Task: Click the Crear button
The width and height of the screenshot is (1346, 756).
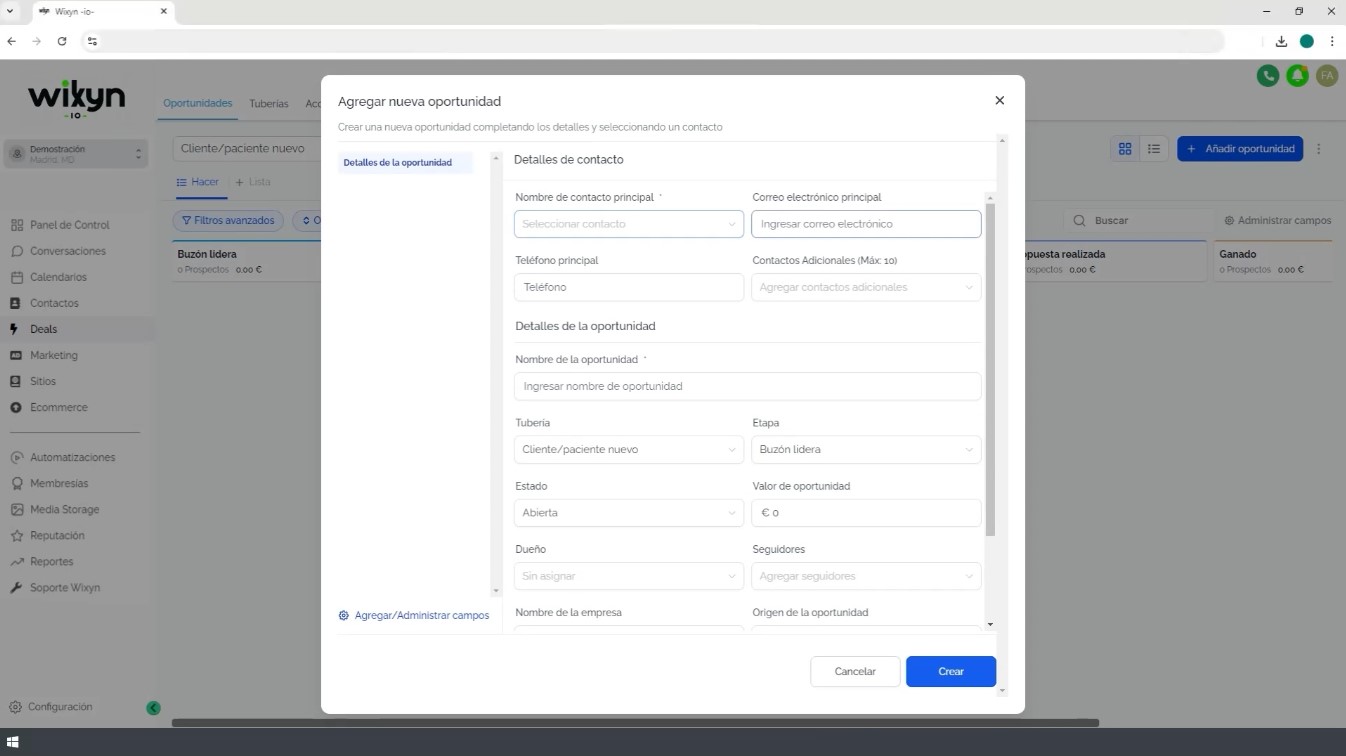Action: 951,671
